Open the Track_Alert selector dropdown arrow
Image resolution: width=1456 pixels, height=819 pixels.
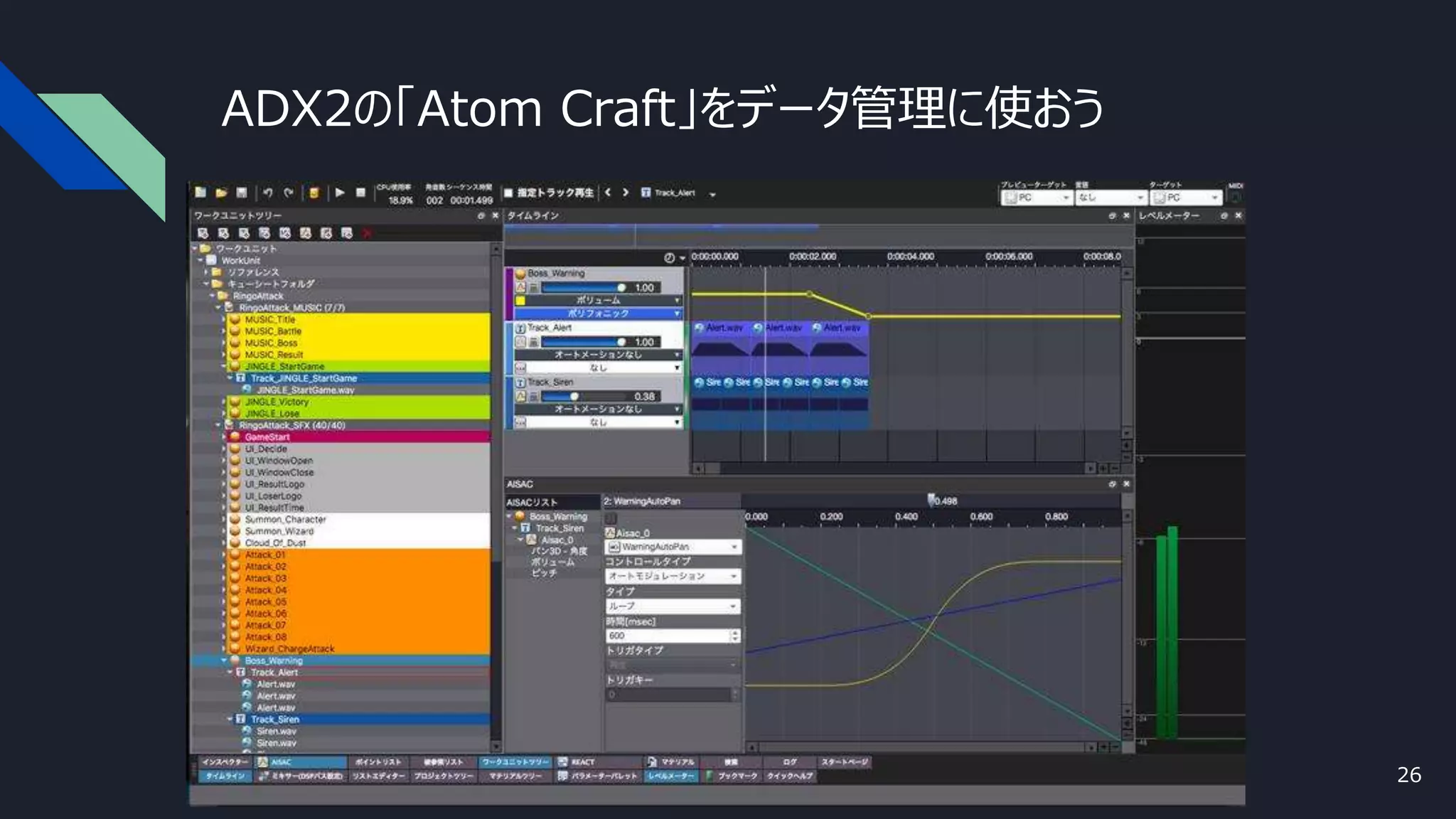[x=712, y=193]
